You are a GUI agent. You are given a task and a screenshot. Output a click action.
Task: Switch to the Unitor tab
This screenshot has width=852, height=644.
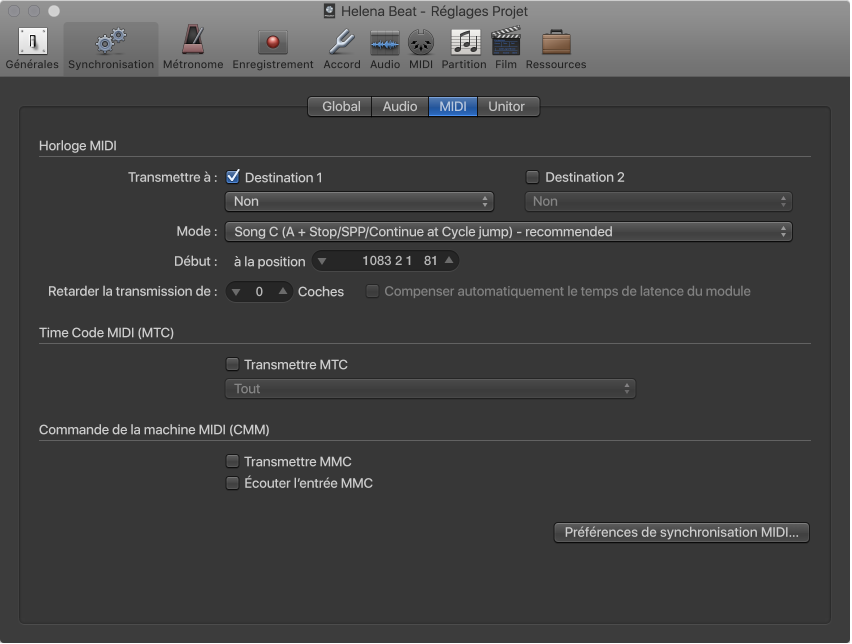coord(506,106)
